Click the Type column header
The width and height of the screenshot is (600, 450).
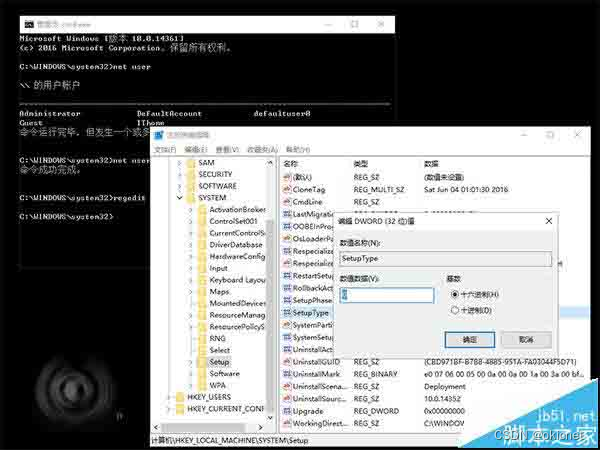tap(360, 164)
